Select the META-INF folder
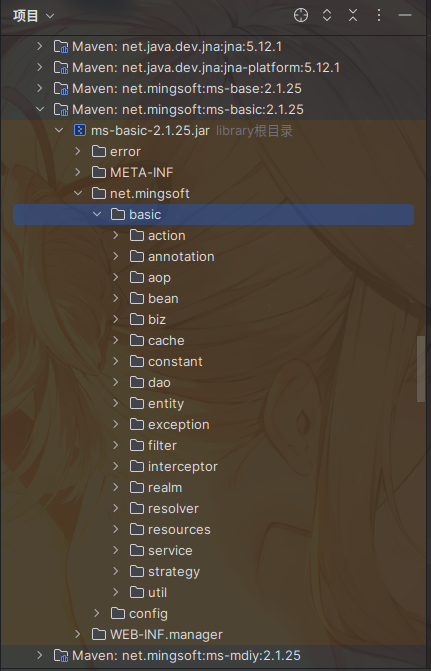 point(142,172)
